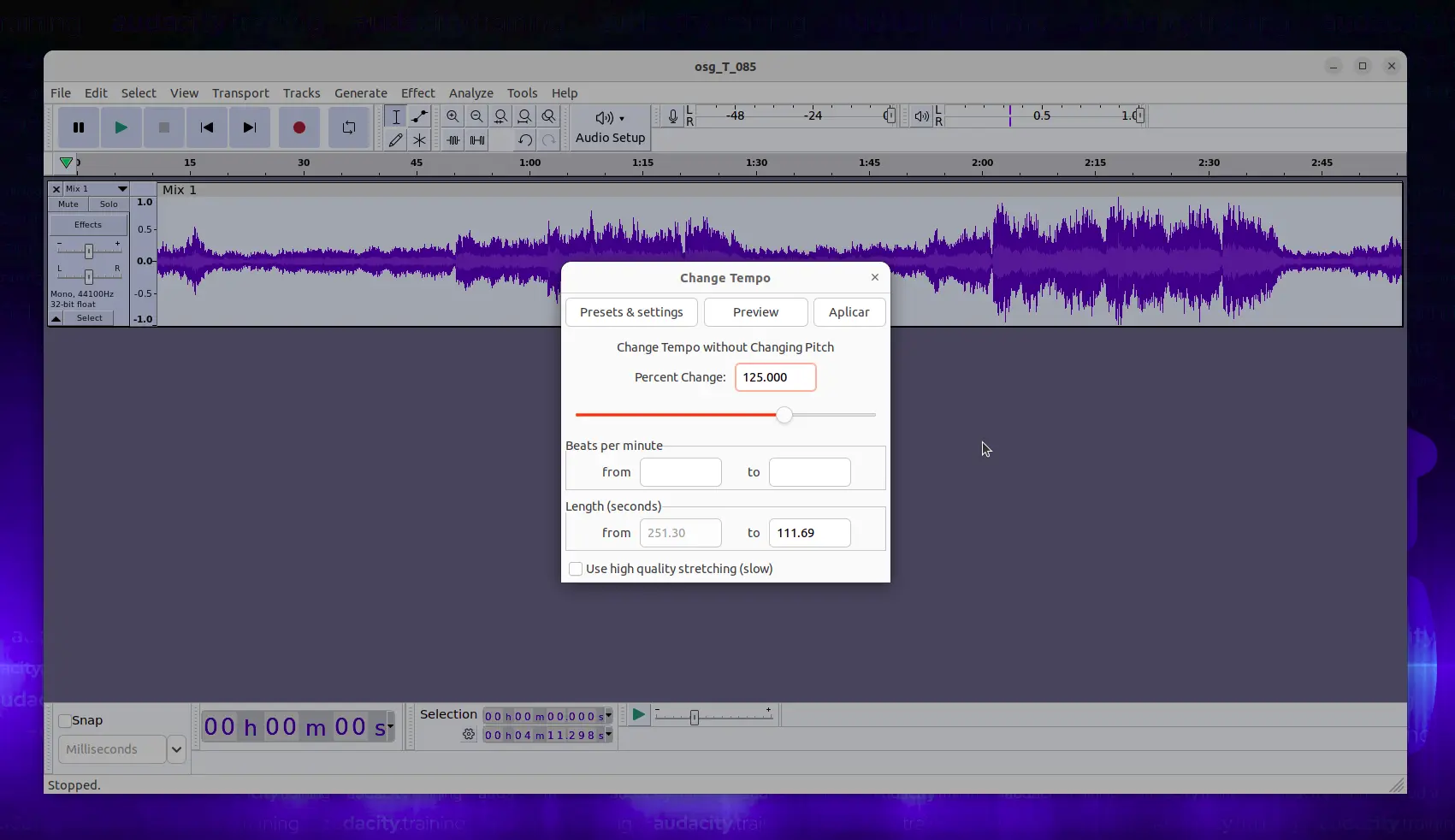Click the Undo arrow icon
This screenshot has width=1455, height=840.
pyautogui.click(x=525, y=139)
